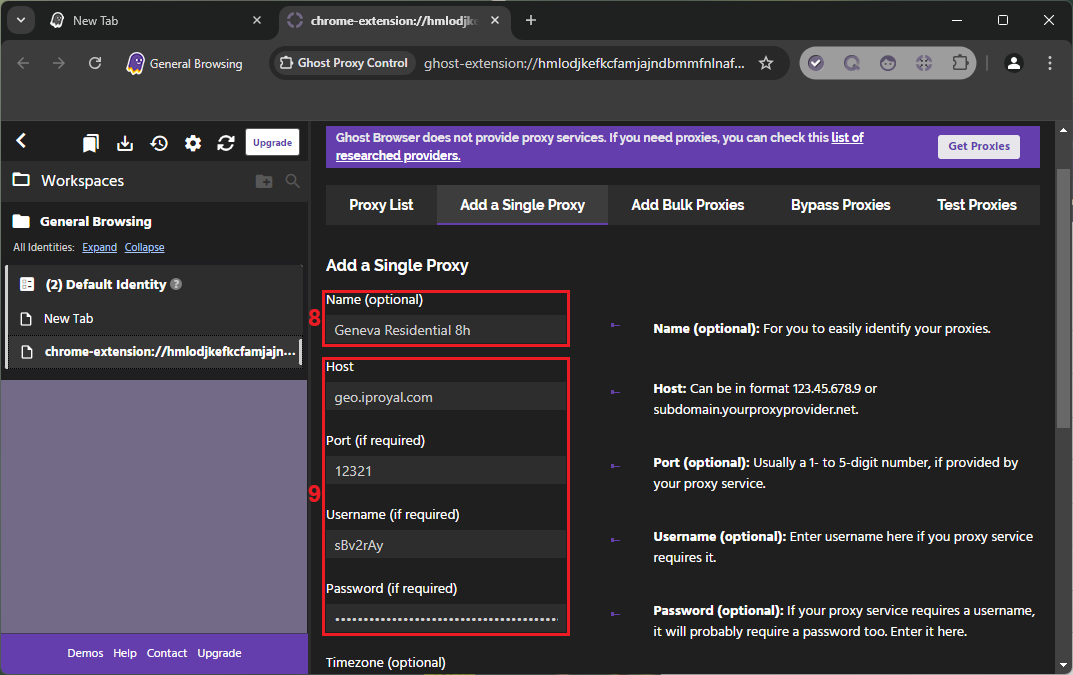Open the General Browsing ghost identity button
The image size is (1073, 675).
(184, 63)
